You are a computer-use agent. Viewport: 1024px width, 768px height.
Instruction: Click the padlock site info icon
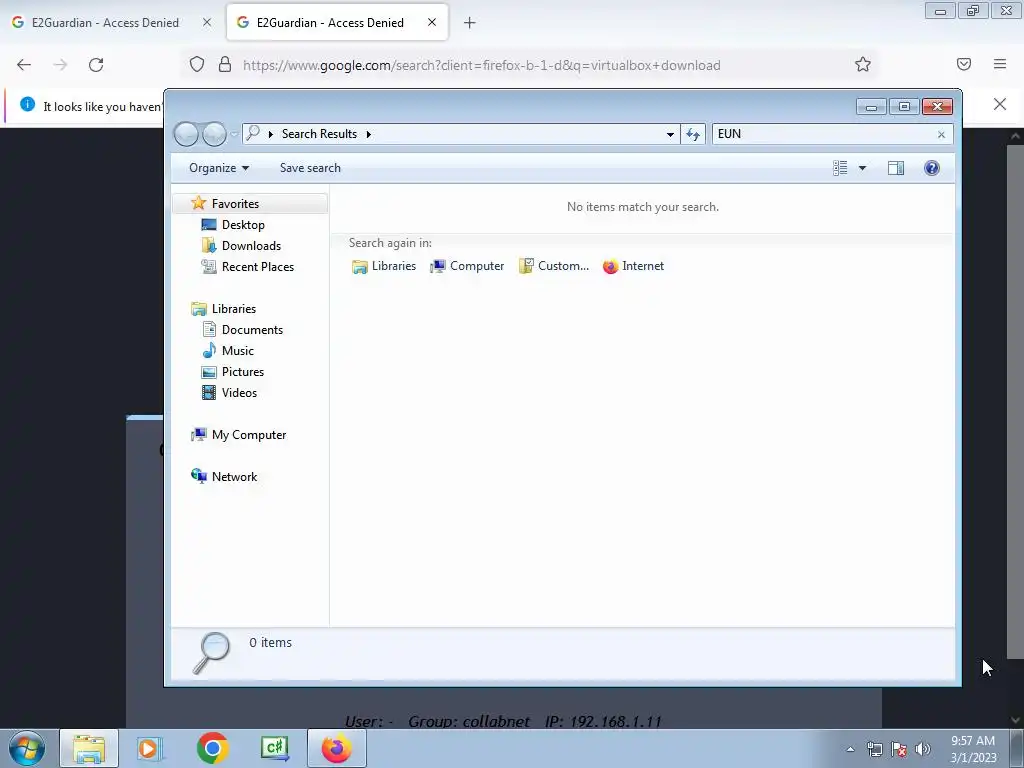click(x=225, y=64)
